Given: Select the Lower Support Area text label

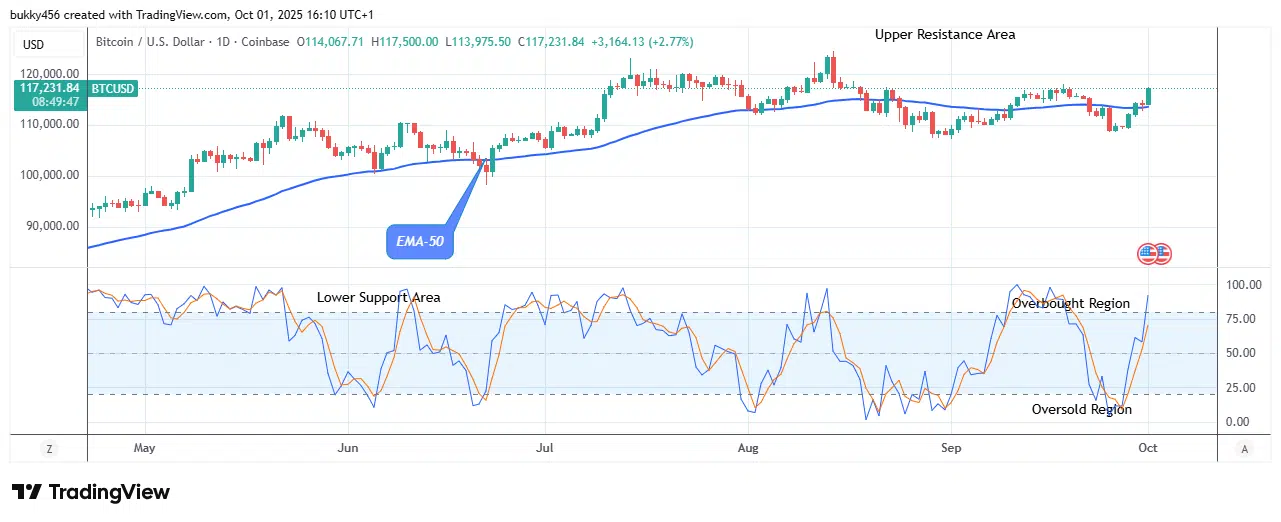Looking at the screenshot, I should [378, 298].
